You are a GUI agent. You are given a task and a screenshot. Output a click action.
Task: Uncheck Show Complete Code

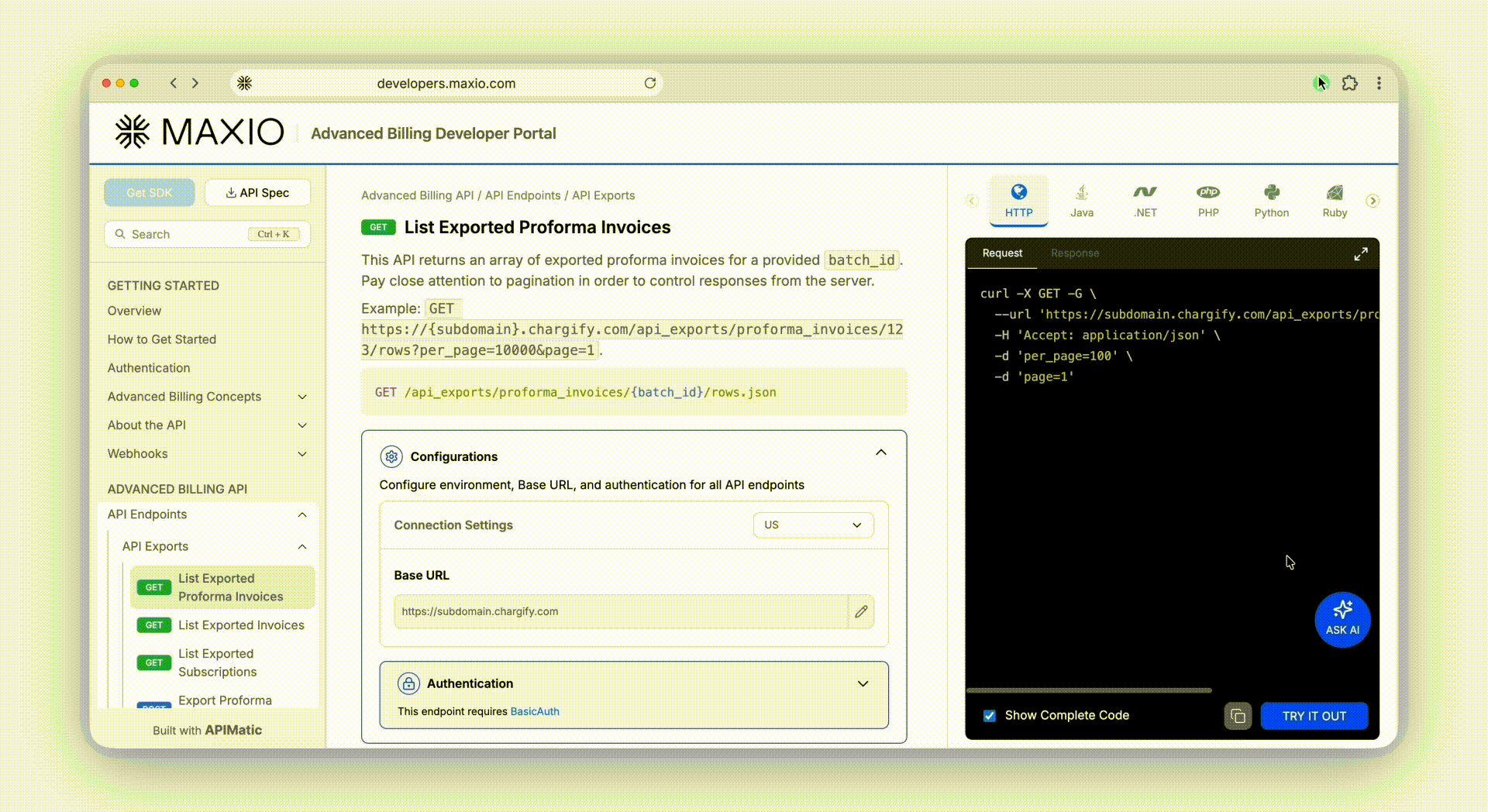point(989,716)
